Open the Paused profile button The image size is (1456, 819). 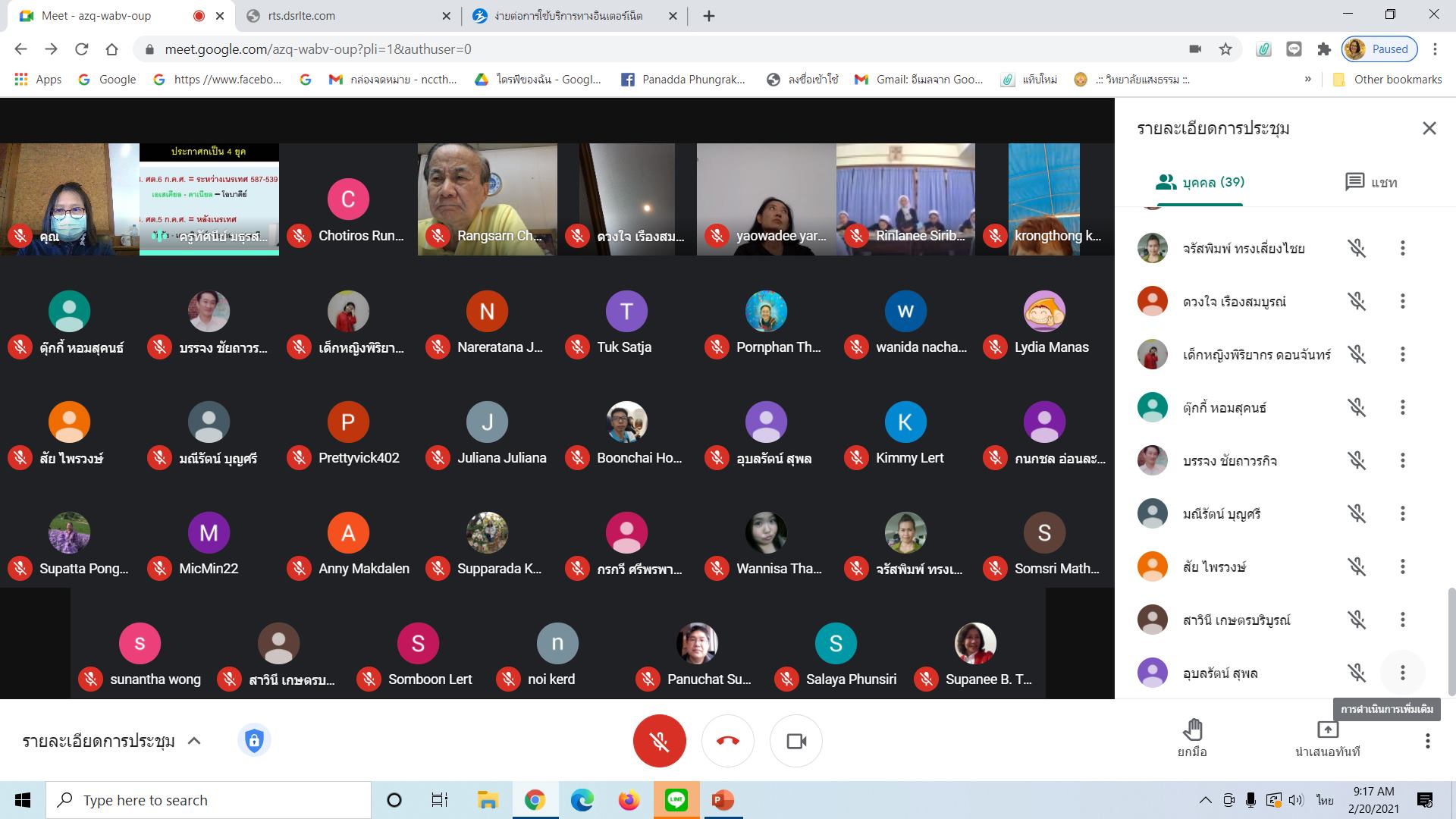[1379, 49]
